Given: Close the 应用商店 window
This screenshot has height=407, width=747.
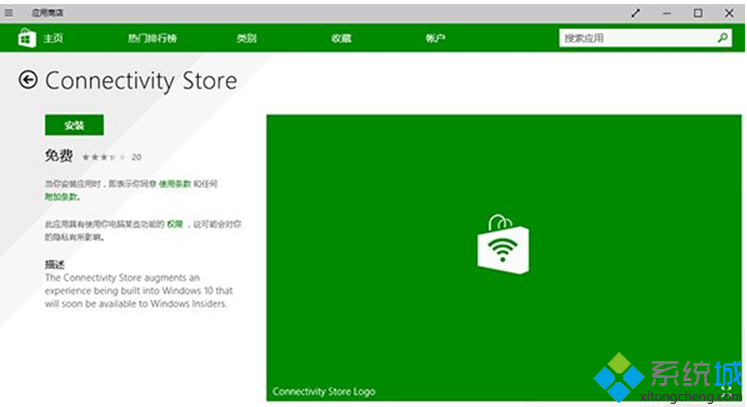Looking at the screenshot, I should pyautogui.click(x=729, y=12).
